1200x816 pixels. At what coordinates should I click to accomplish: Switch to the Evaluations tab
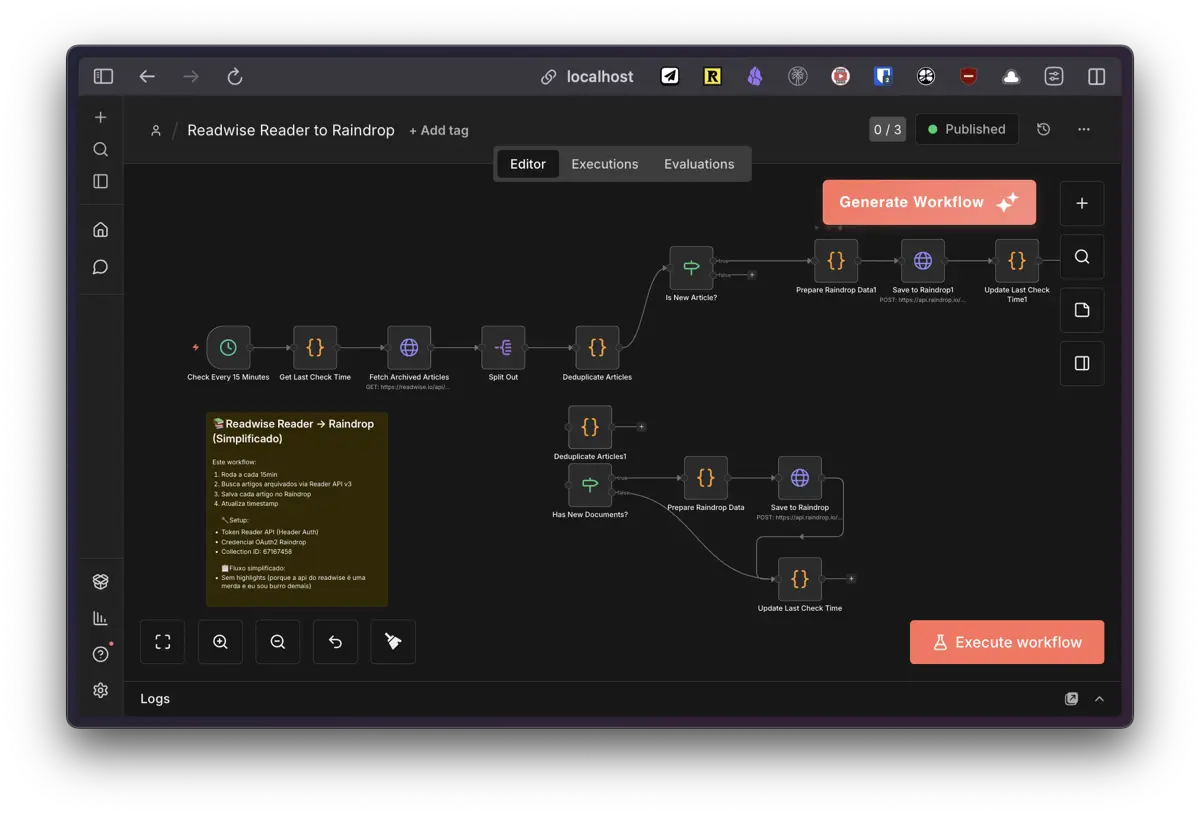[698, 163]
